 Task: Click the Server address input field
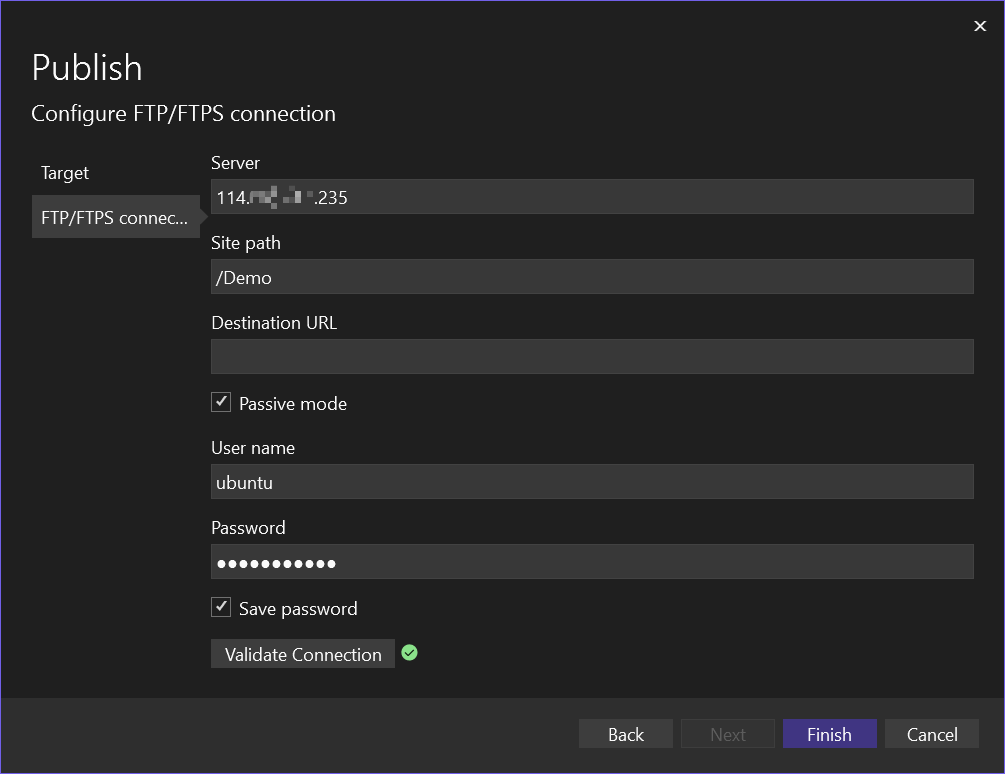pos(592,197)
